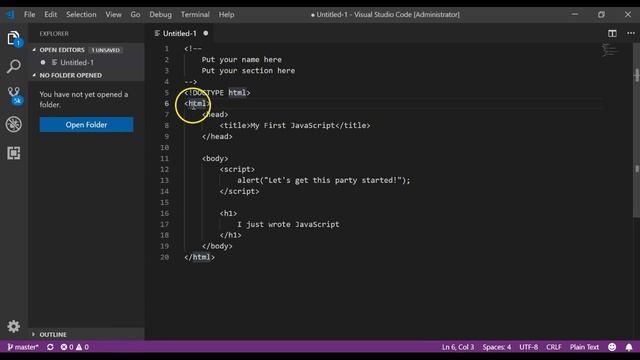
Task: Open the Explorer view in activity bar
Action: [13, 38]
